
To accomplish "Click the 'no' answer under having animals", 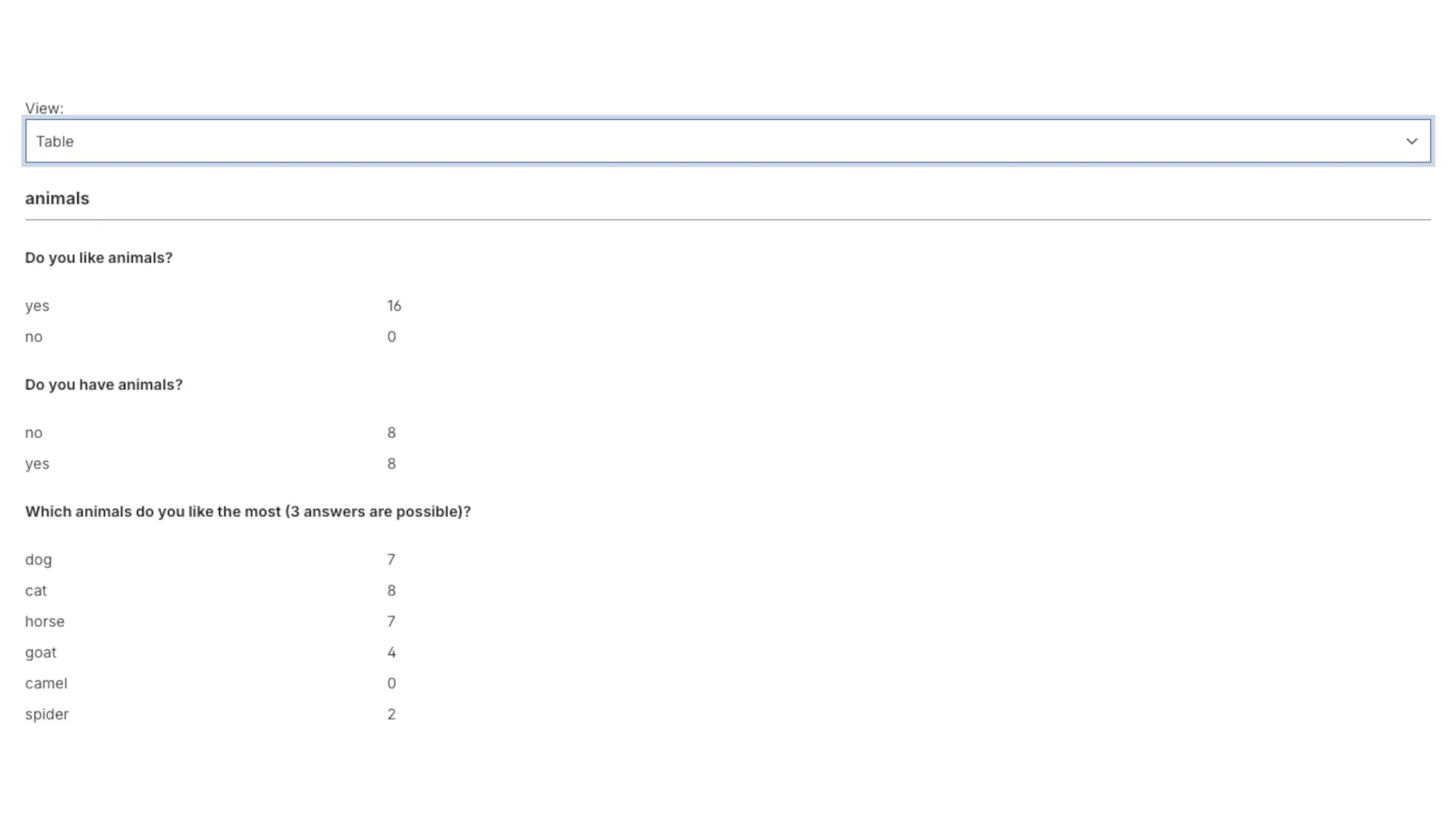I will pos(33,432).
